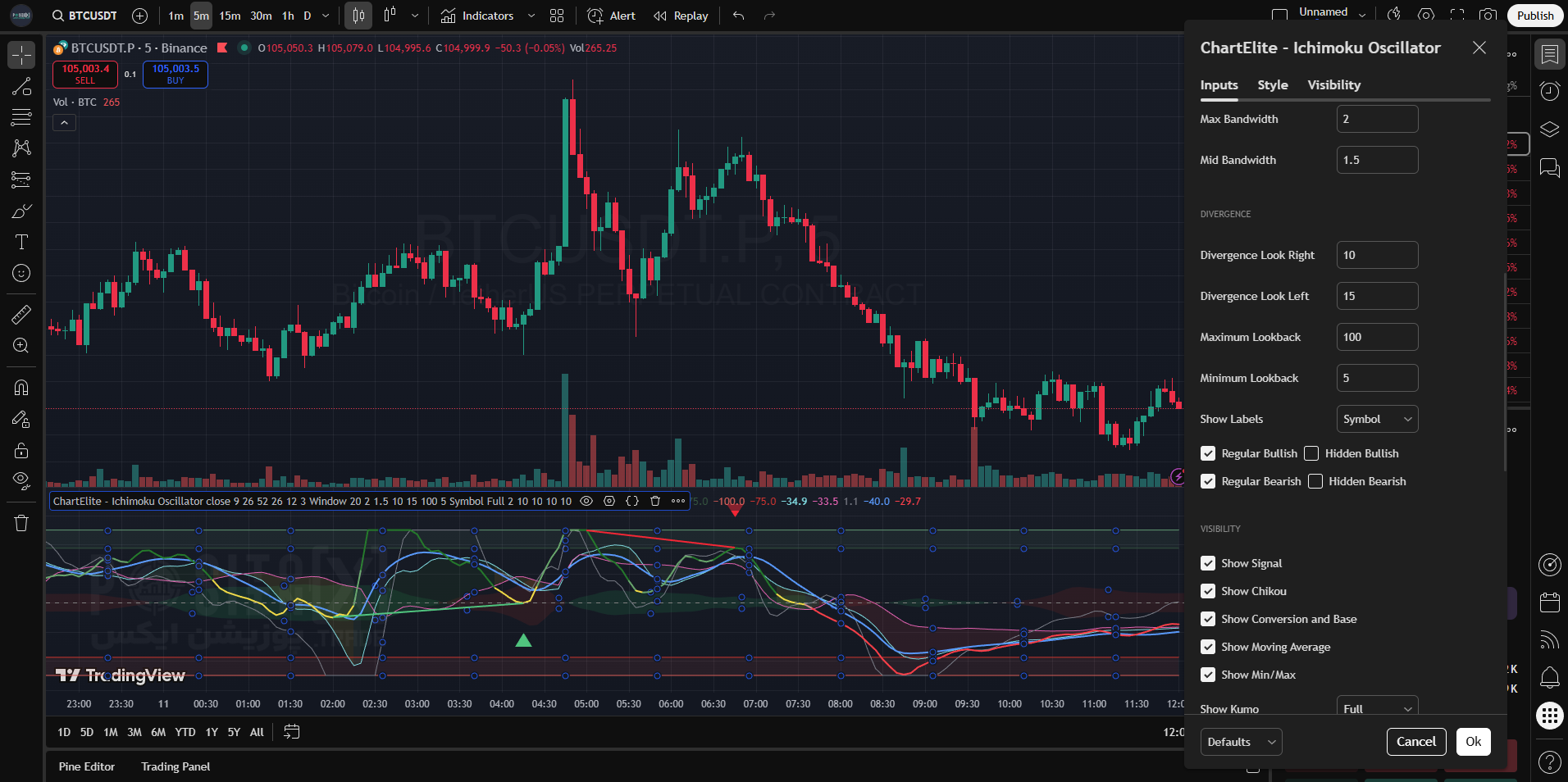Switch to the Style tab
The width and height of the screenshot is (1568, 782).
pos(1272,85)
